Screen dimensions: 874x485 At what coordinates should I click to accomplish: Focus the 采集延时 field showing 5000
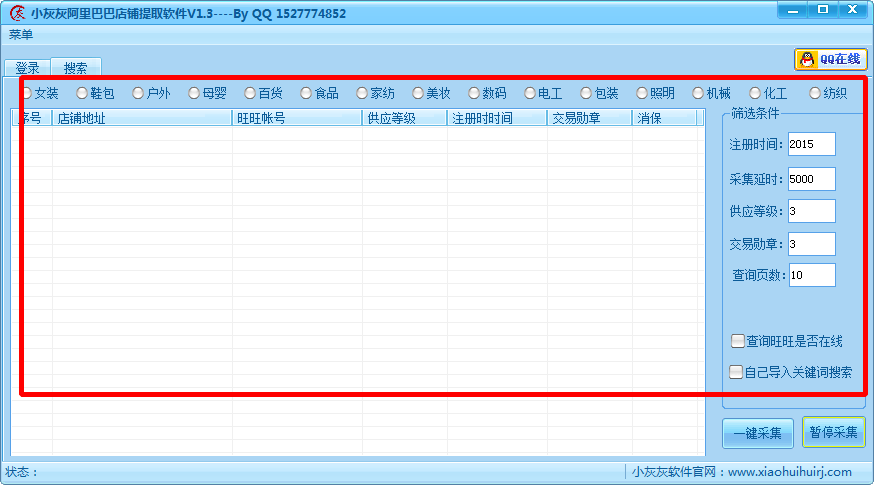point(812,179)
